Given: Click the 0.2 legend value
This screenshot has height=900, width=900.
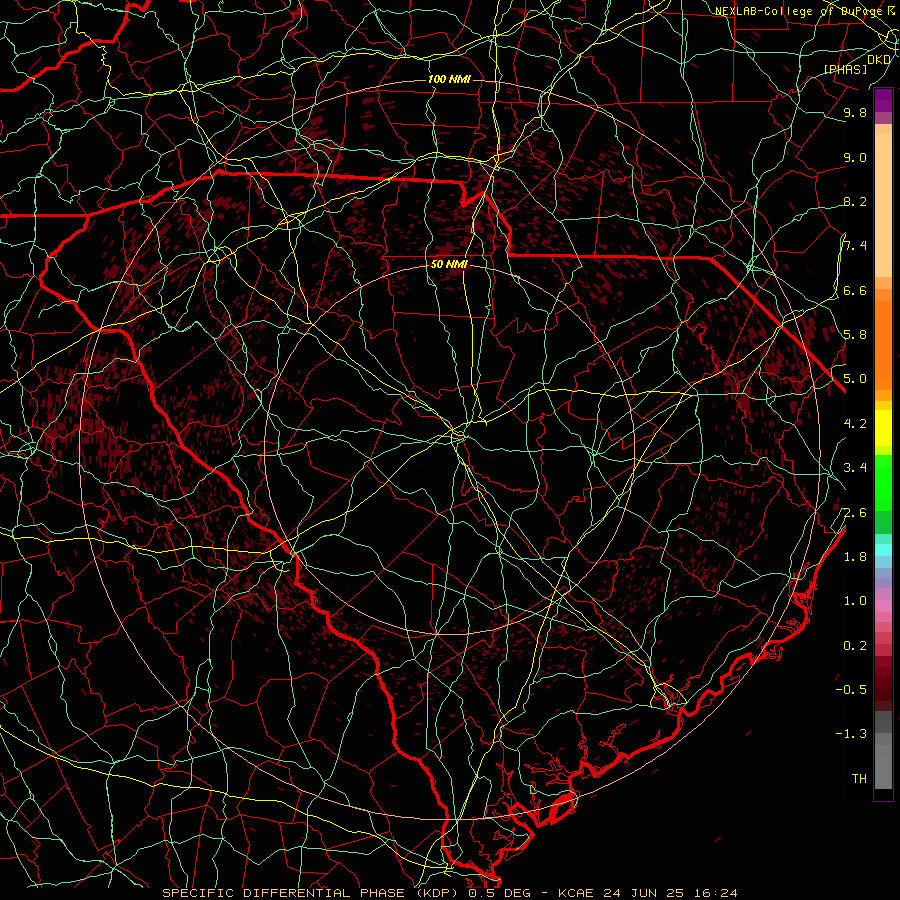Looking at the screenshot, I should (x=855, y=646).
